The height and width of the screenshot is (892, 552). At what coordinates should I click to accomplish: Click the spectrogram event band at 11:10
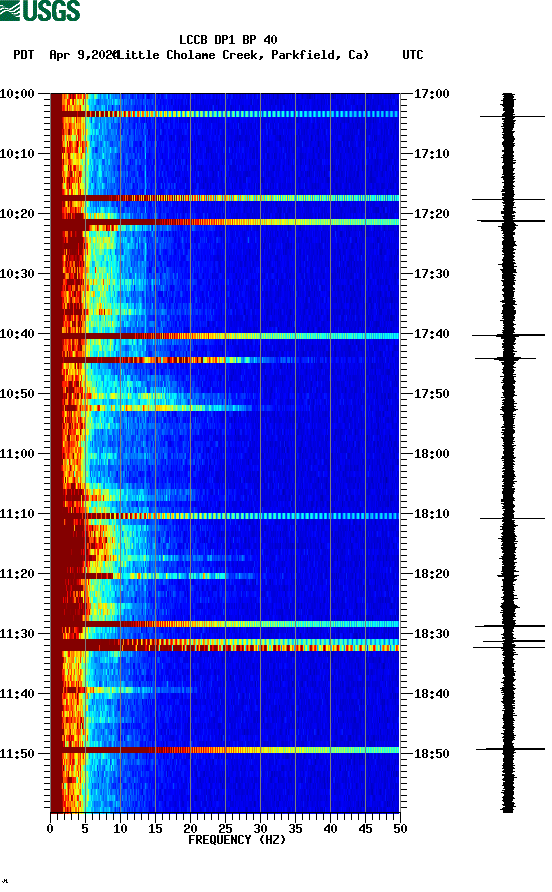tap(225, 516)
